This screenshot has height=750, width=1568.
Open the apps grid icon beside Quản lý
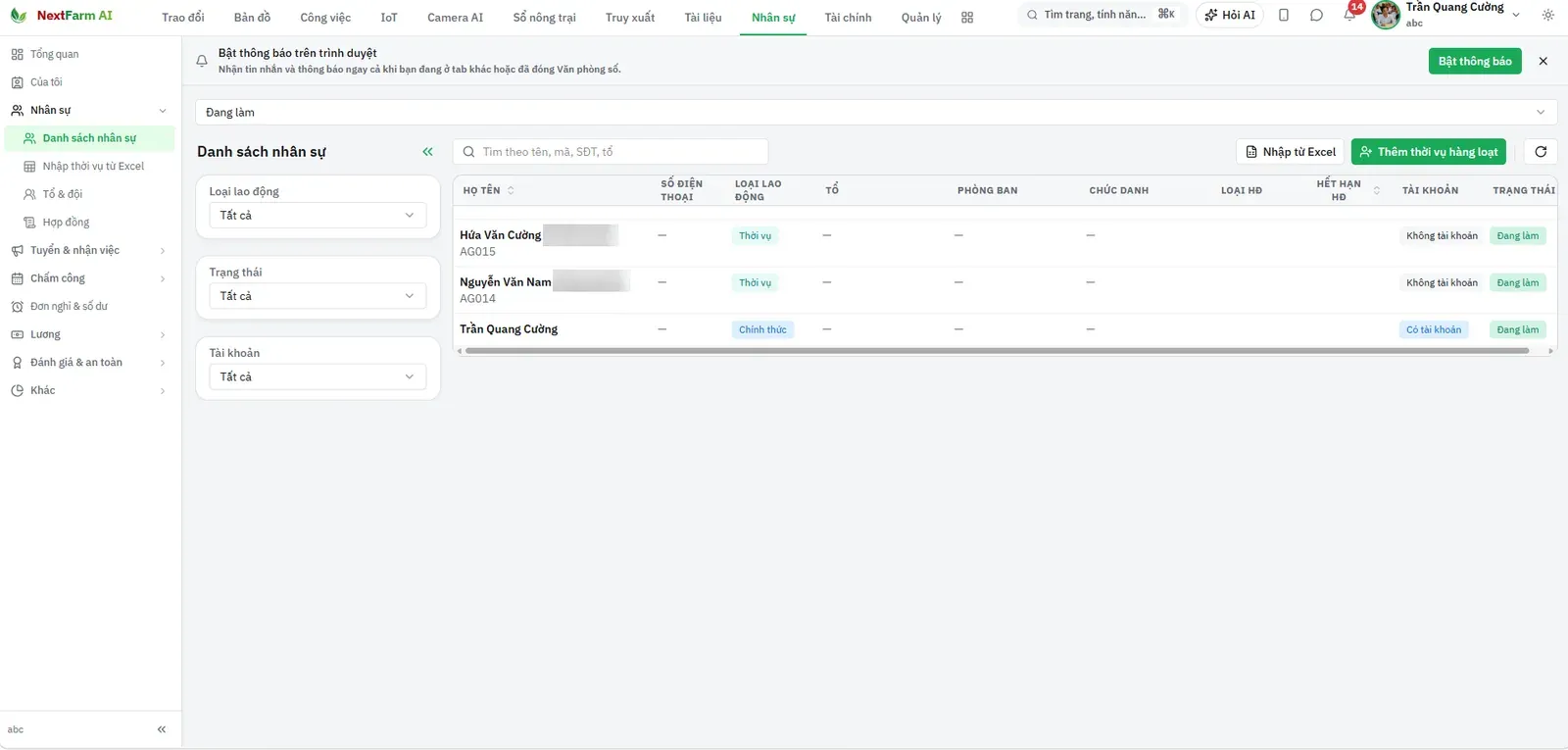tap(967, 18)
